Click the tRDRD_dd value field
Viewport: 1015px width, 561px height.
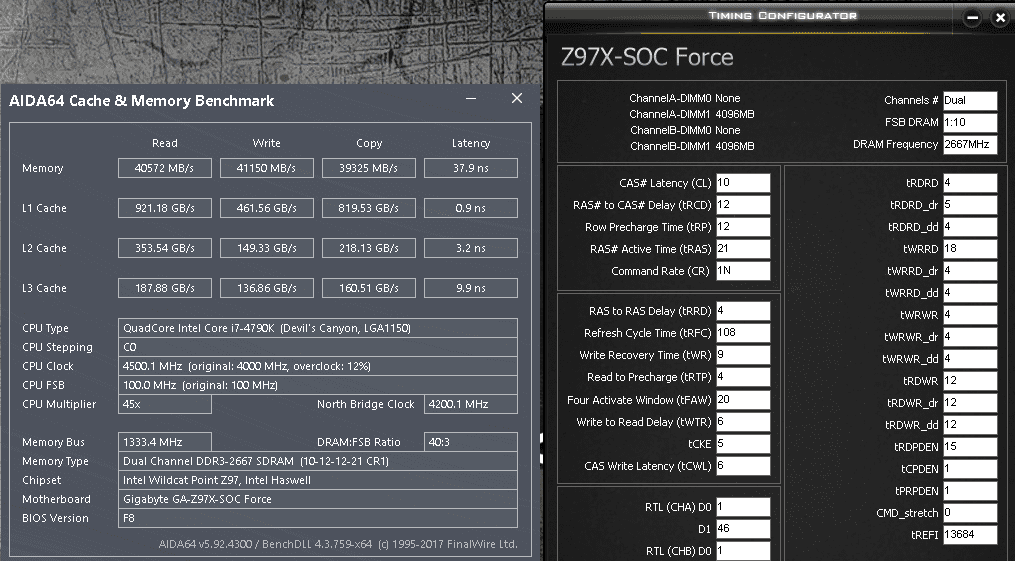970,226
